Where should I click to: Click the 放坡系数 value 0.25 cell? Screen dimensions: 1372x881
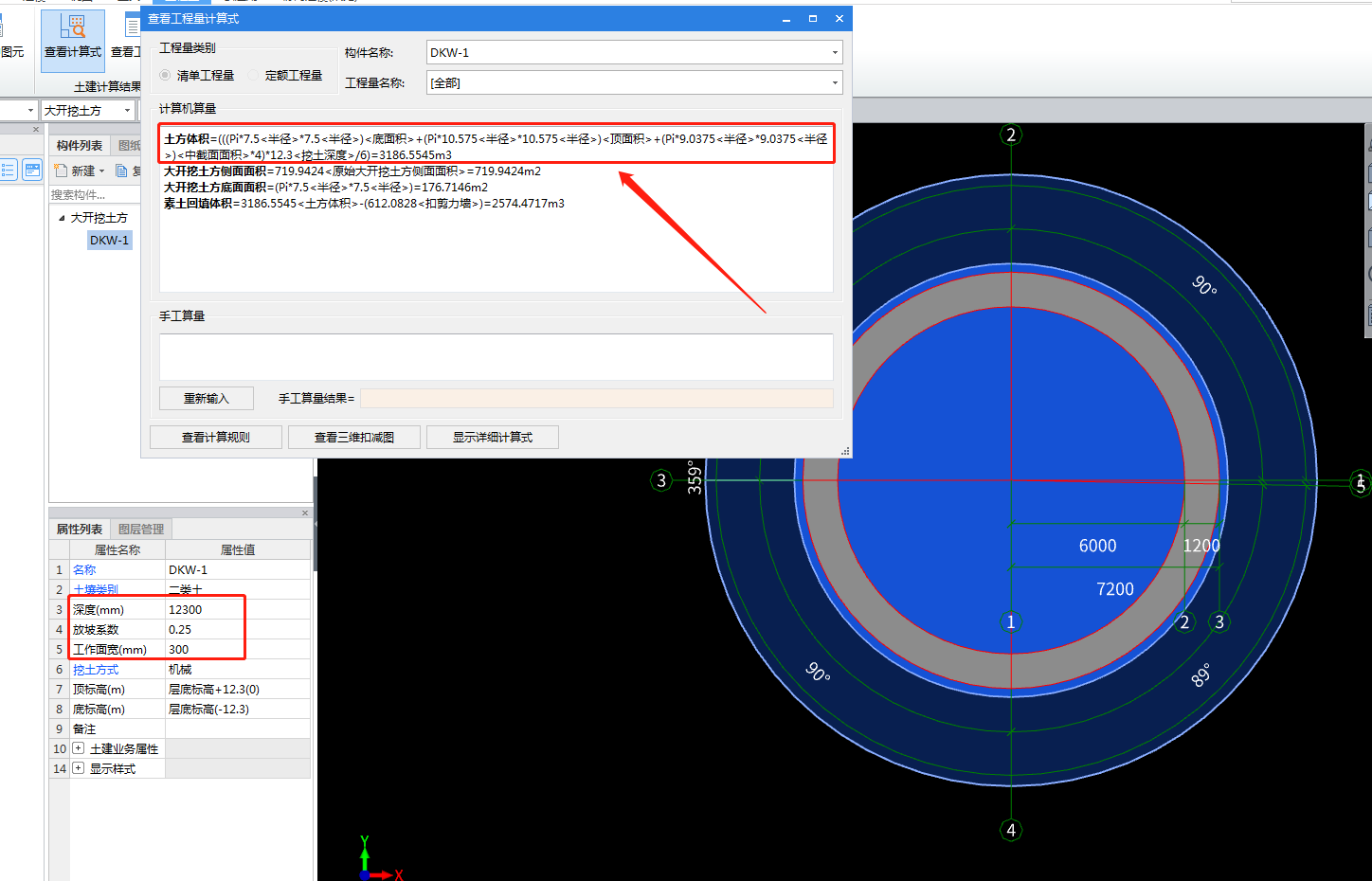[238, 629]
